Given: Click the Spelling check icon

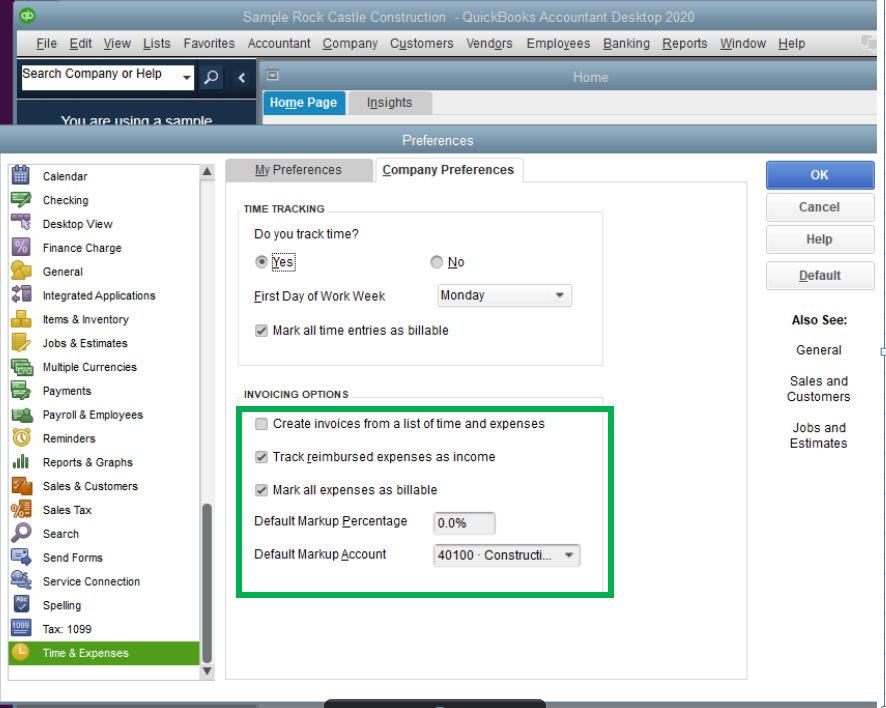Looking at the screenshot, I should coord(21,605).
